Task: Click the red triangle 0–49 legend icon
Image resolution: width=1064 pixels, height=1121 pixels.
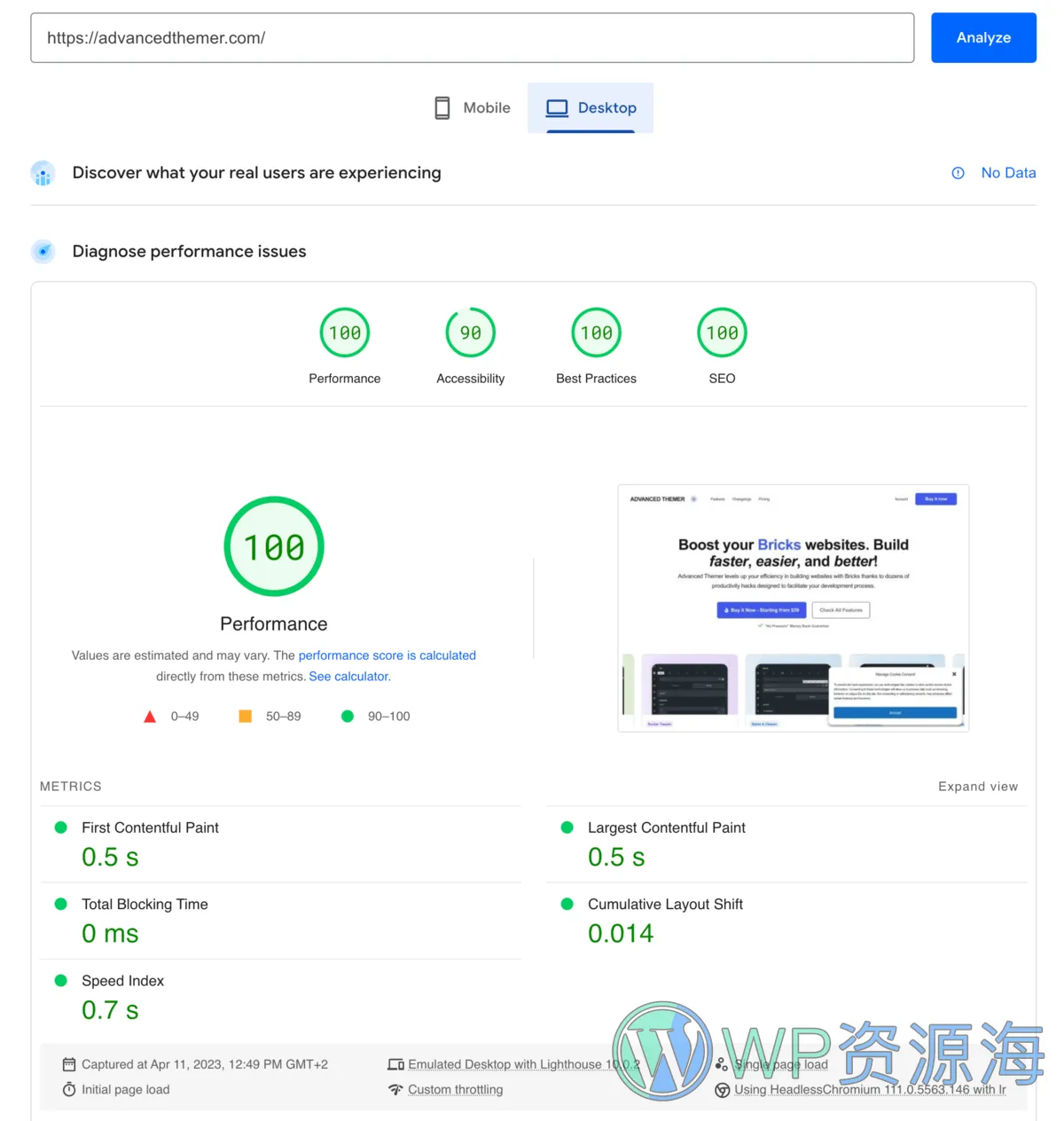Action: click(150, 717)
